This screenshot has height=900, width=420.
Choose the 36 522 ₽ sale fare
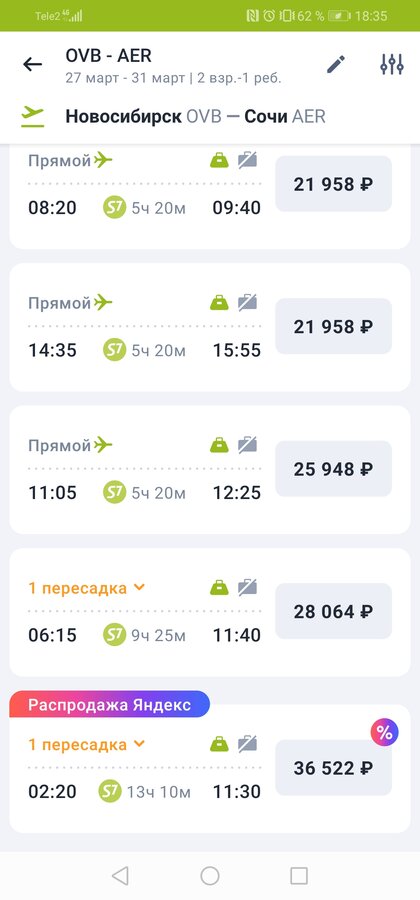click(x=333, y=768)
